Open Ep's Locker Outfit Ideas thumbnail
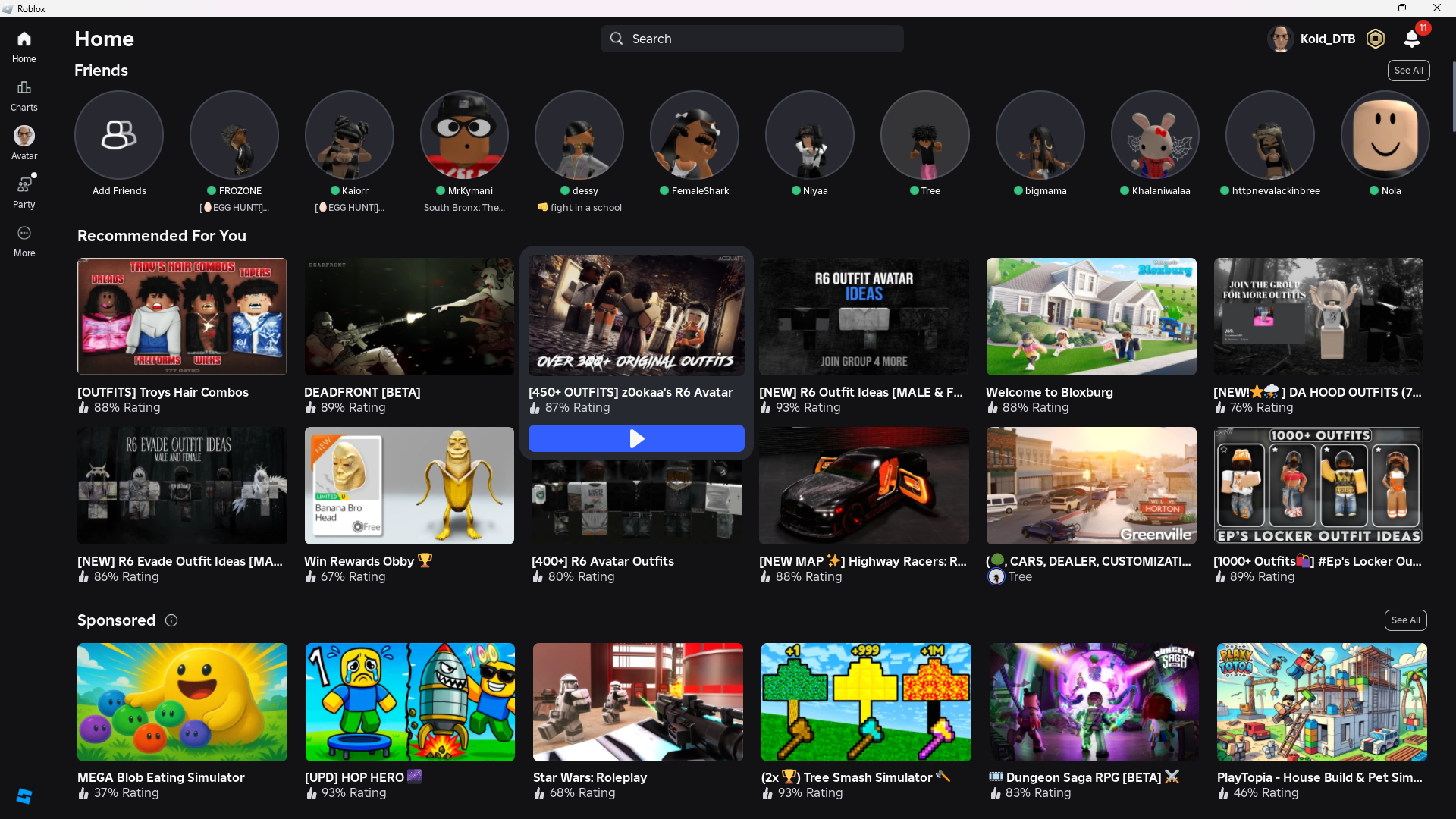 coord(1319,485)
